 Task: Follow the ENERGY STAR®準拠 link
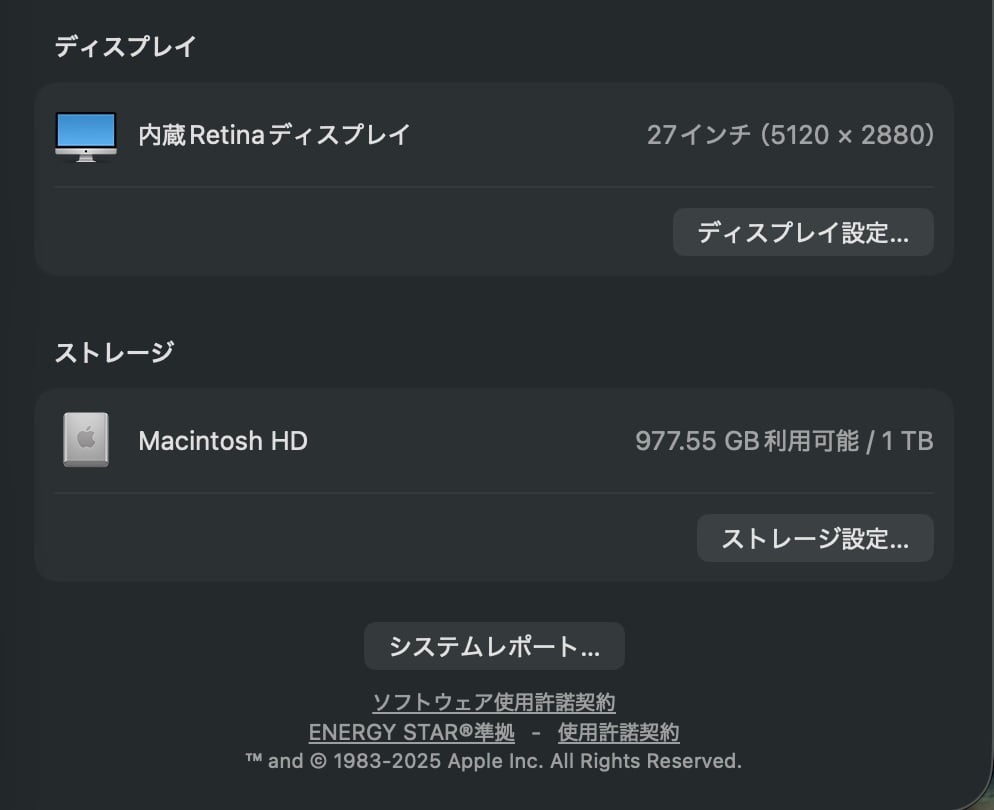click(x=411, y=733)
